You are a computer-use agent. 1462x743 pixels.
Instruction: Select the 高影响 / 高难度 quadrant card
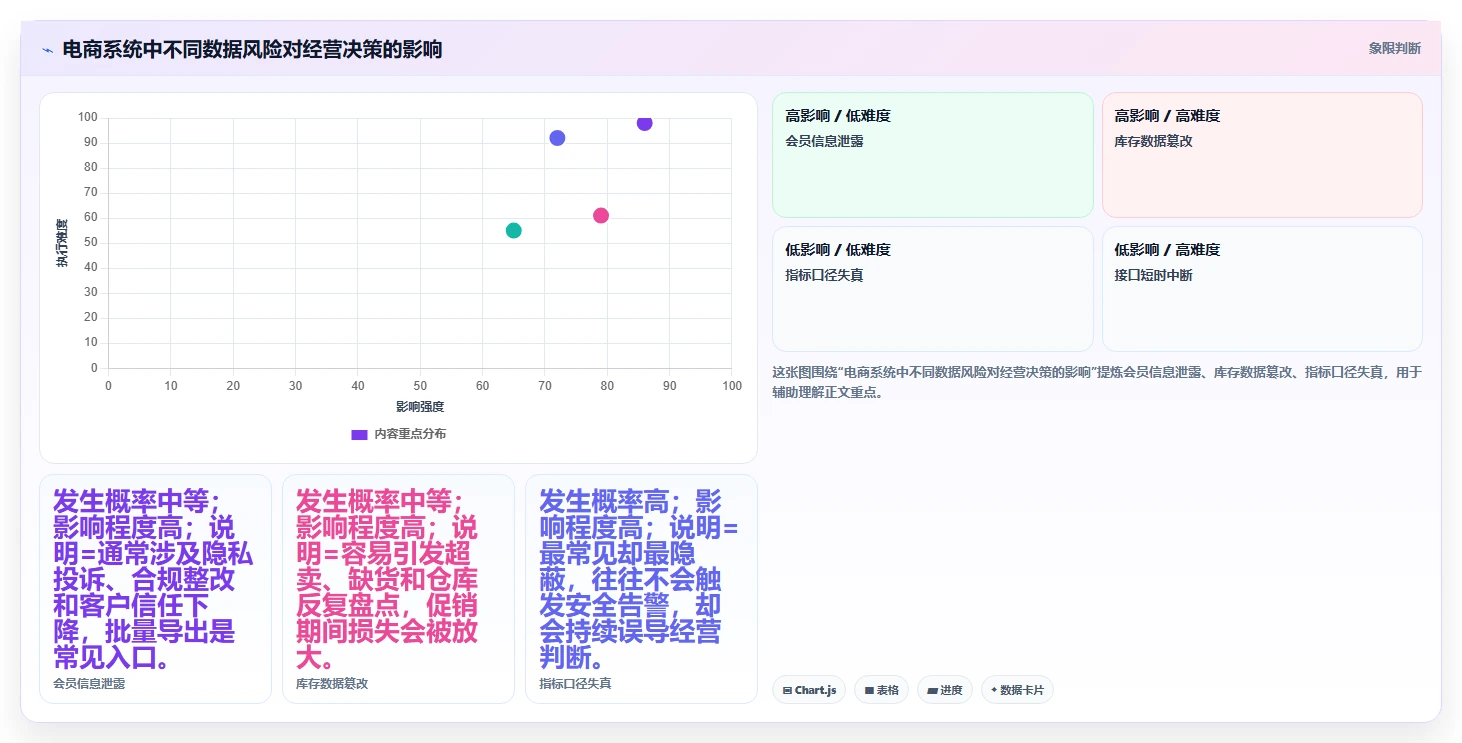pyautogui.click(x=1262, y=155)
